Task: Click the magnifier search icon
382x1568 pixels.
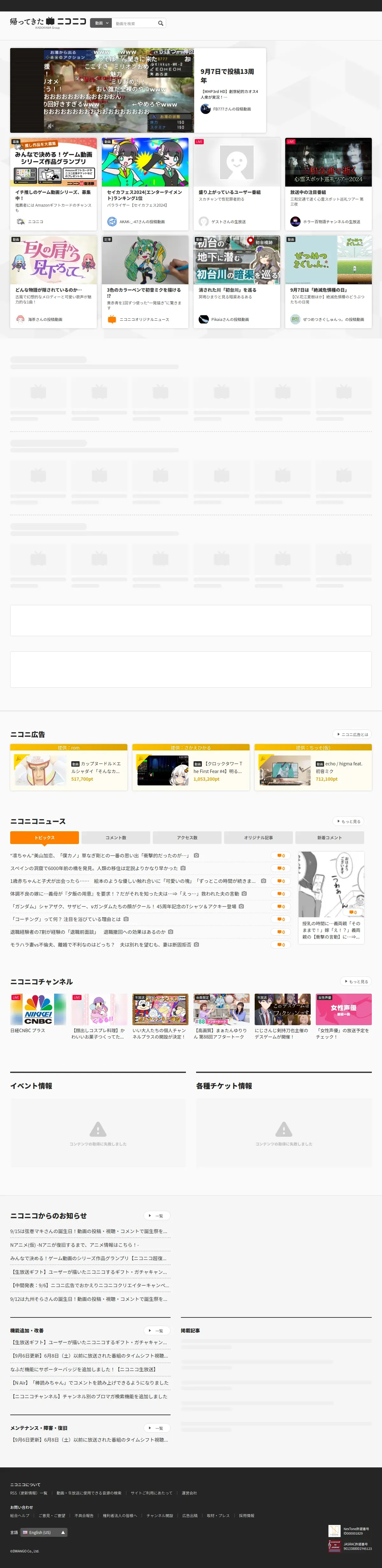Action: [x=160, y=23]
